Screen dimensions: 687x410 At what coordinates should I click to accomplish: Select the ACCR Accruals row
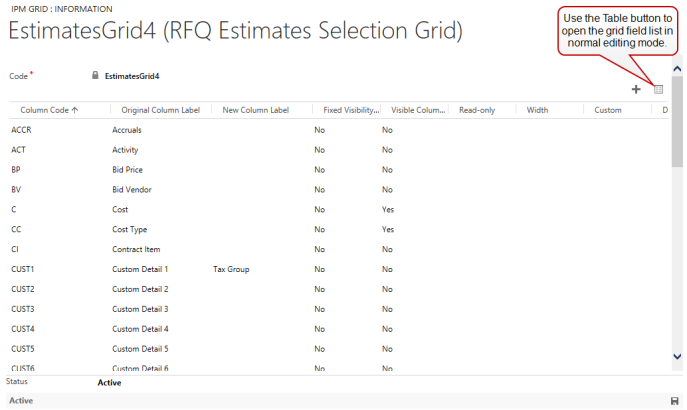pyautogui.click(x=338, y=130)
